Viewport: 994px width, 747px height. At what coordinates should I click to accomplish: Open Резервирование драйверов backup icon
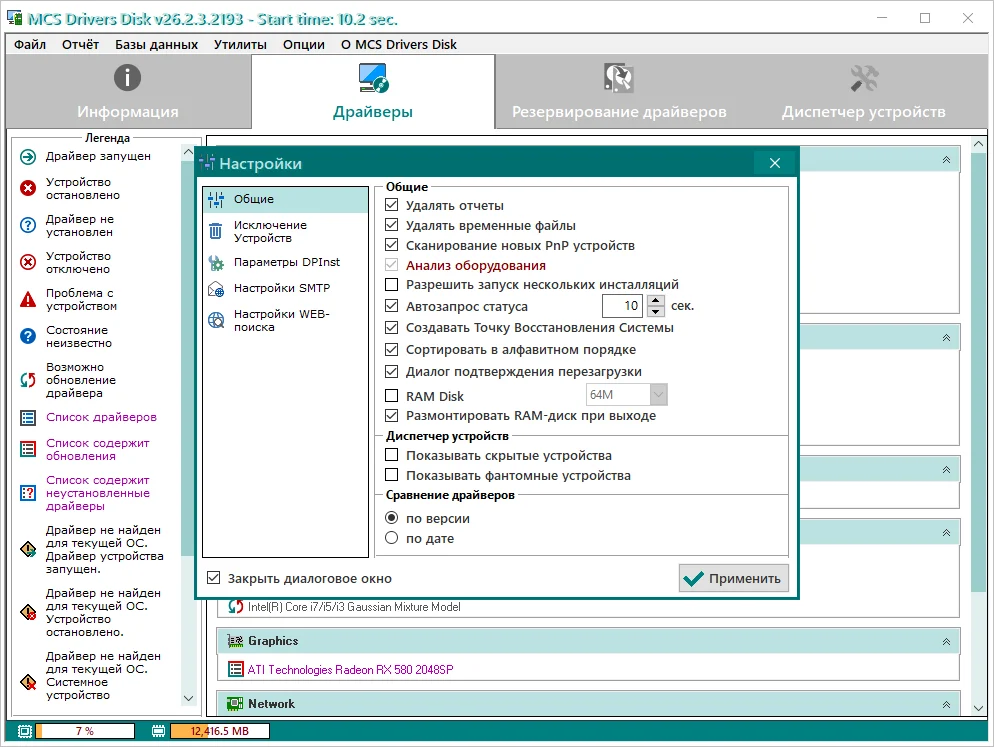[618, 78]
